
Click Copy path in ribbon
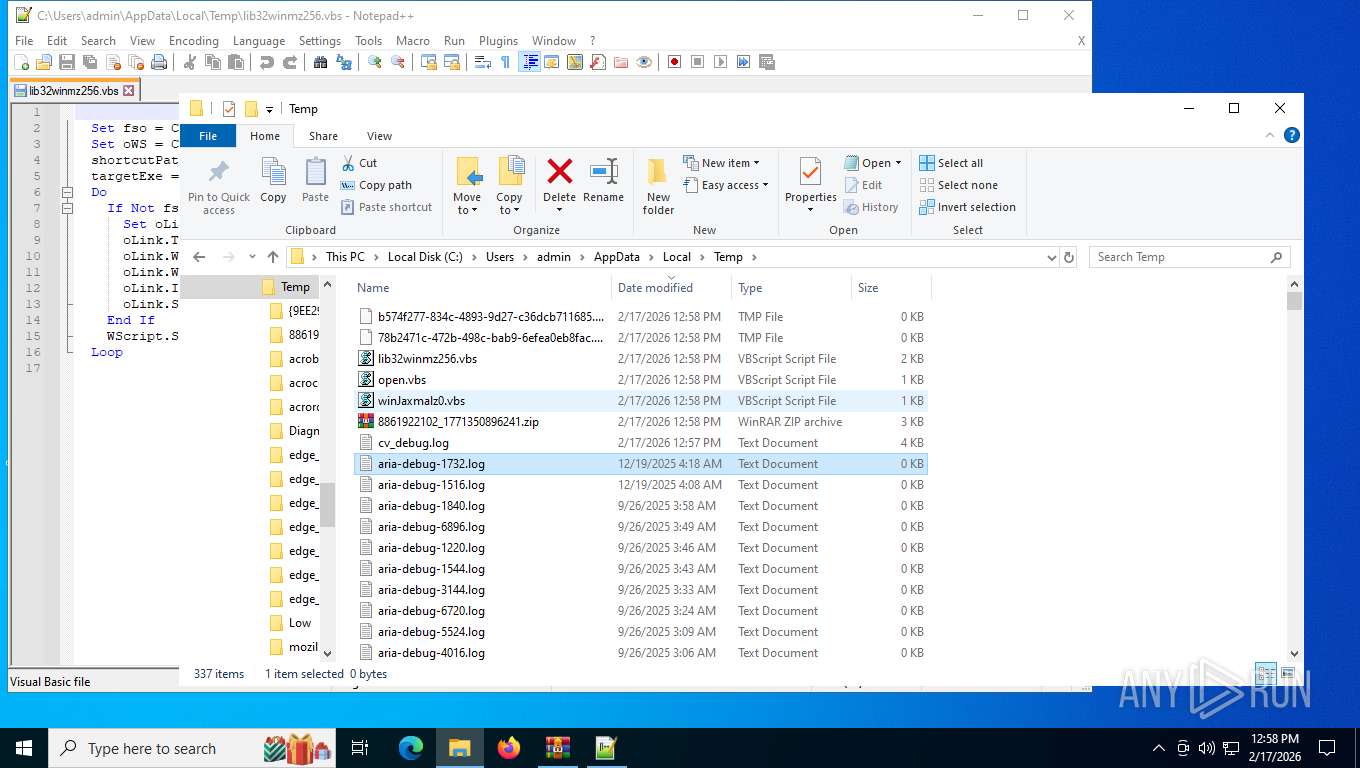tap(376, 185)
